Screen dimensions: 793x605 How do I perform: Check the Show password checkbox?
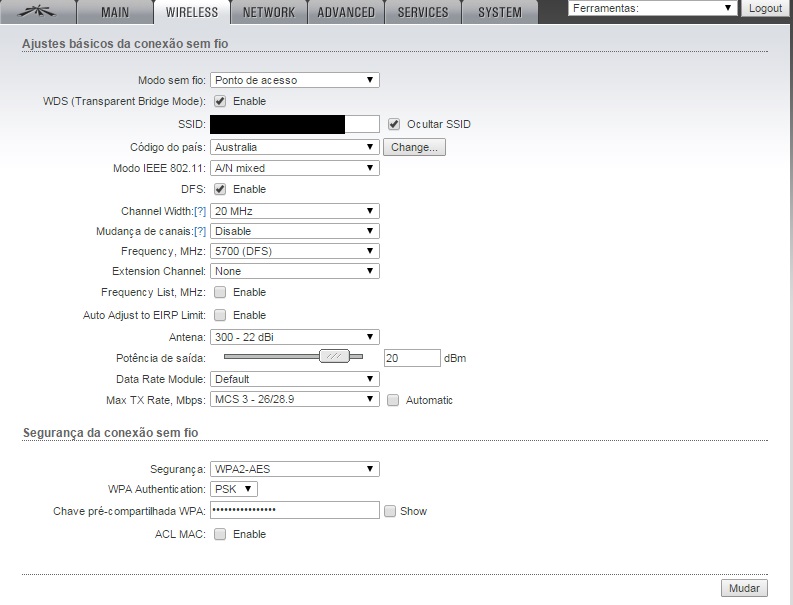coord(389,511)
